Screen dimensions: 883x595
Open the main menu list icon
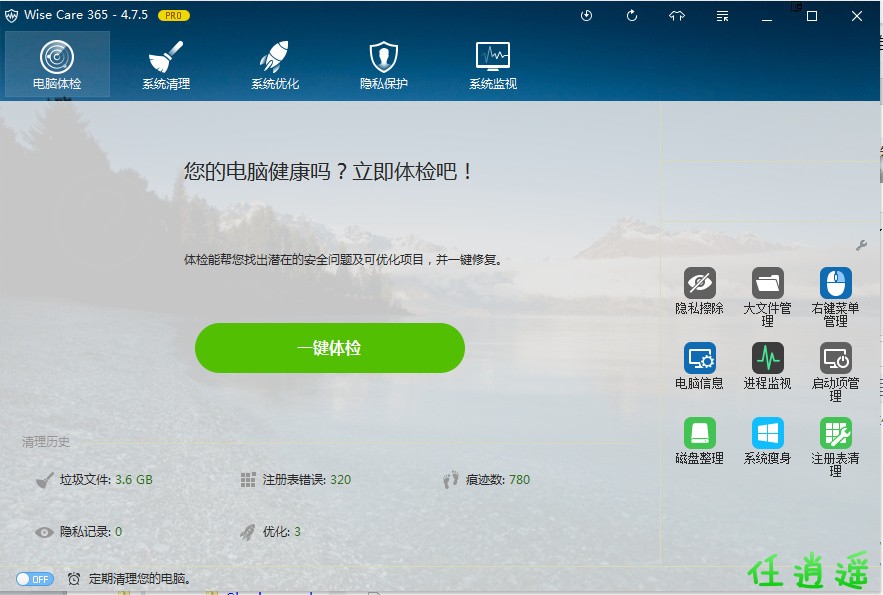[x=723, y=16]
